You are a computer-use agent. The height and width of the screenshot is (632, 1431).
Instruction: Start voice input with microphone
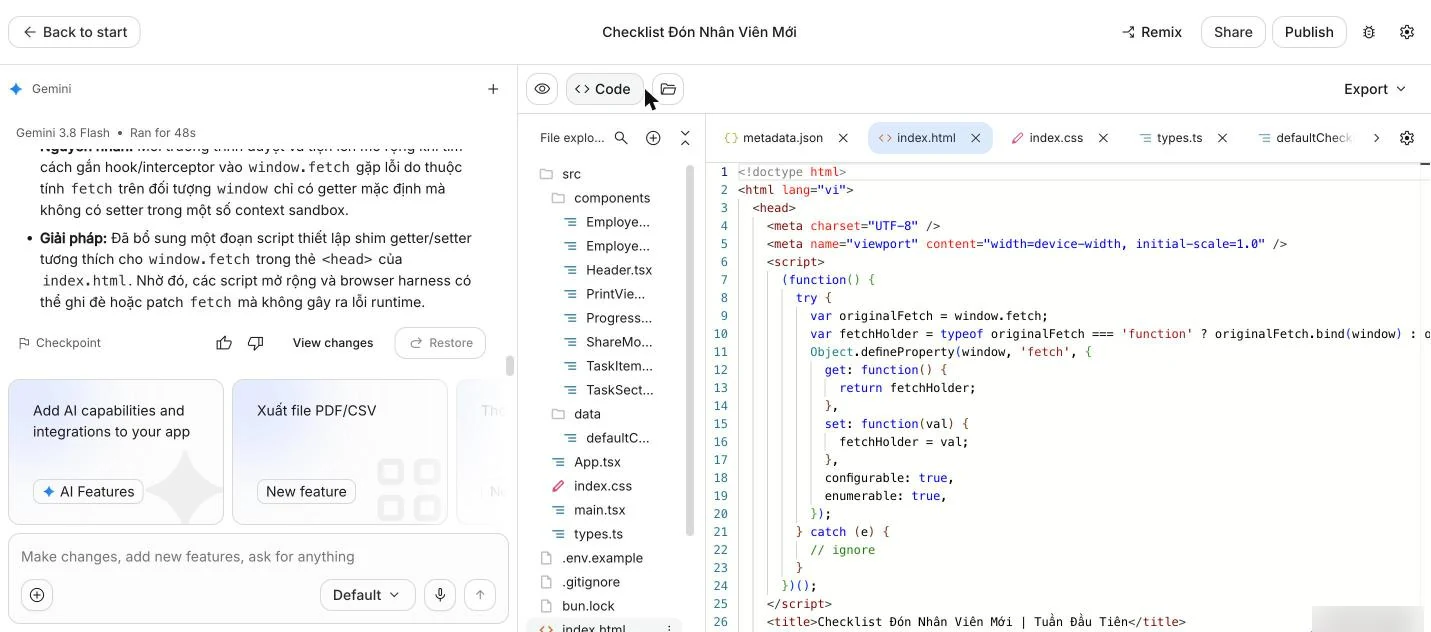[x=440, y=595]
